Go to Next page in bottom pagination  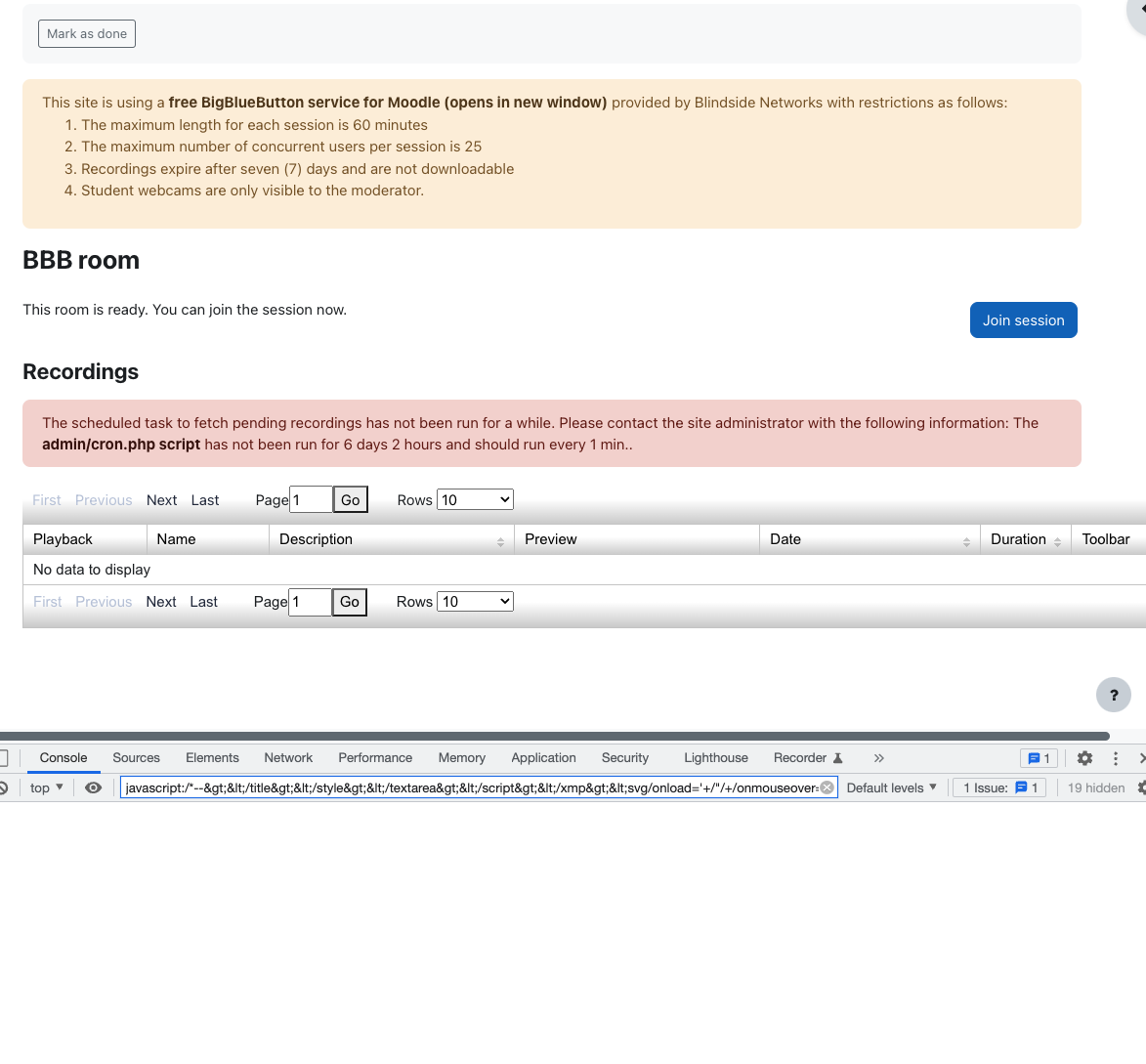[161, 602]
